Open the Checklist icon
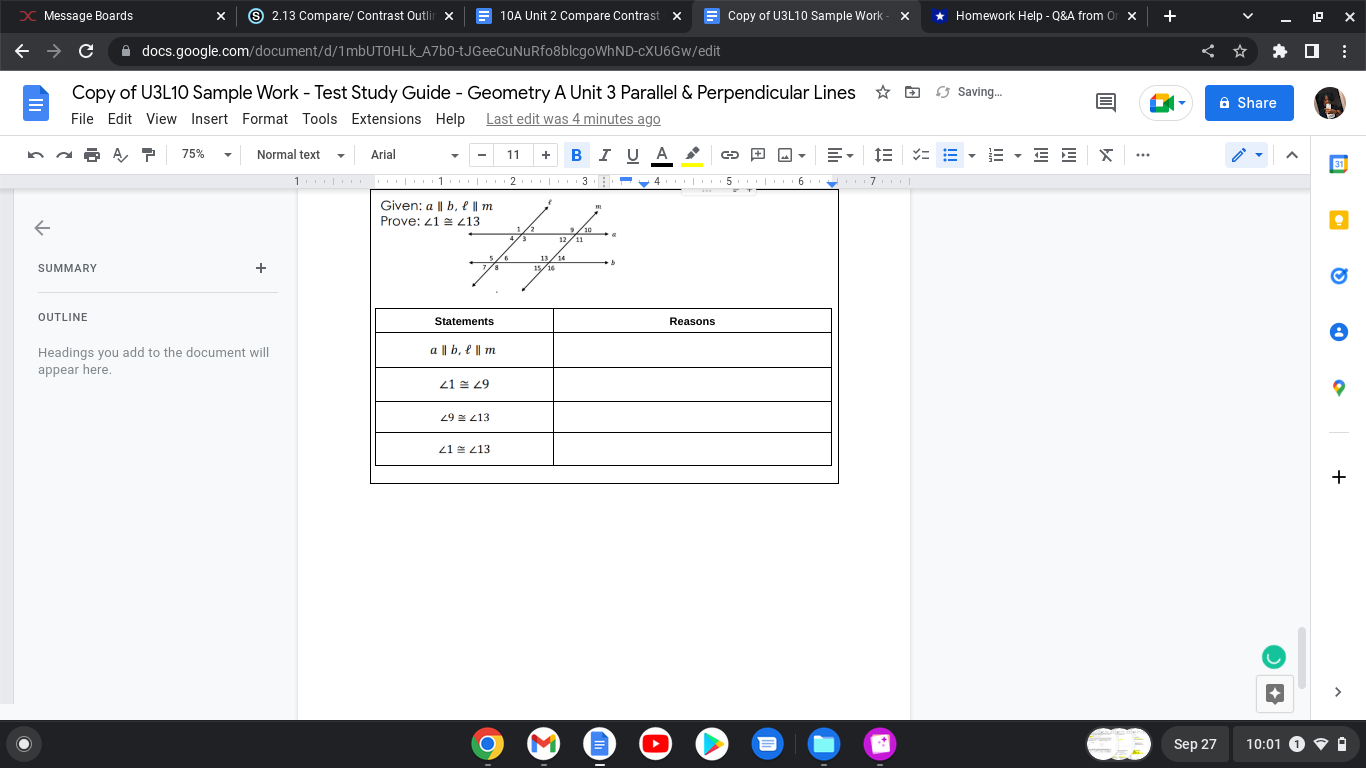 (x=921, y=155)
